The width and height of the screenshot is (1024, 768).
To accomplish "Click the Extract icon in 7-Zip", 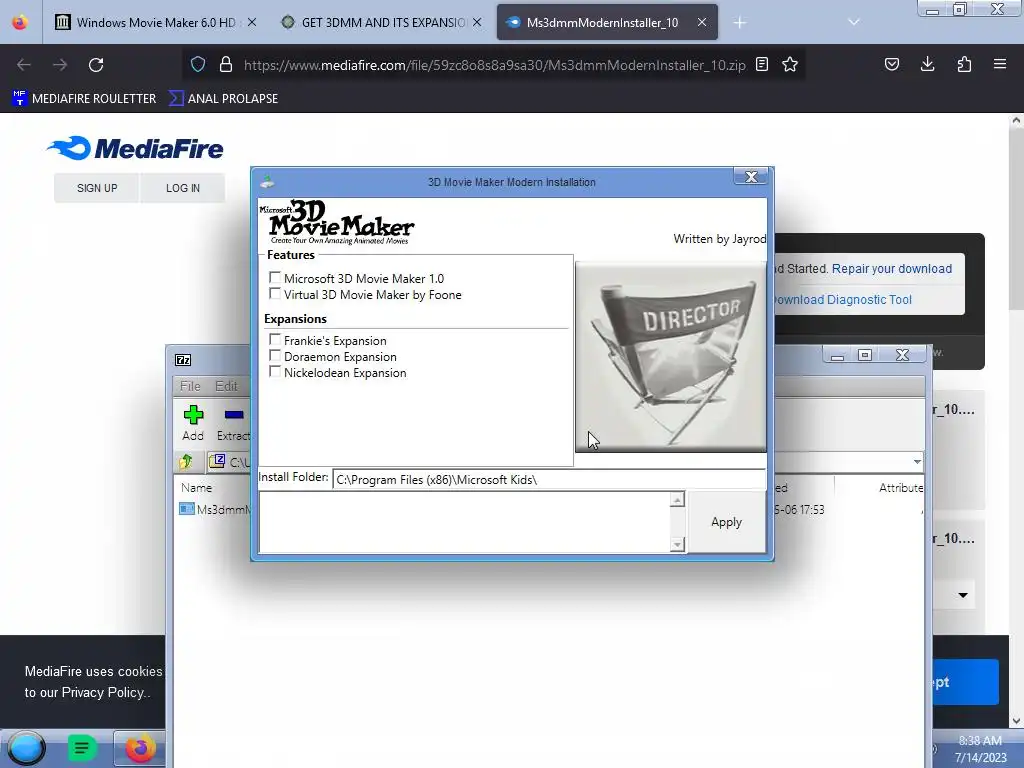I will click(x=233, y=423).
